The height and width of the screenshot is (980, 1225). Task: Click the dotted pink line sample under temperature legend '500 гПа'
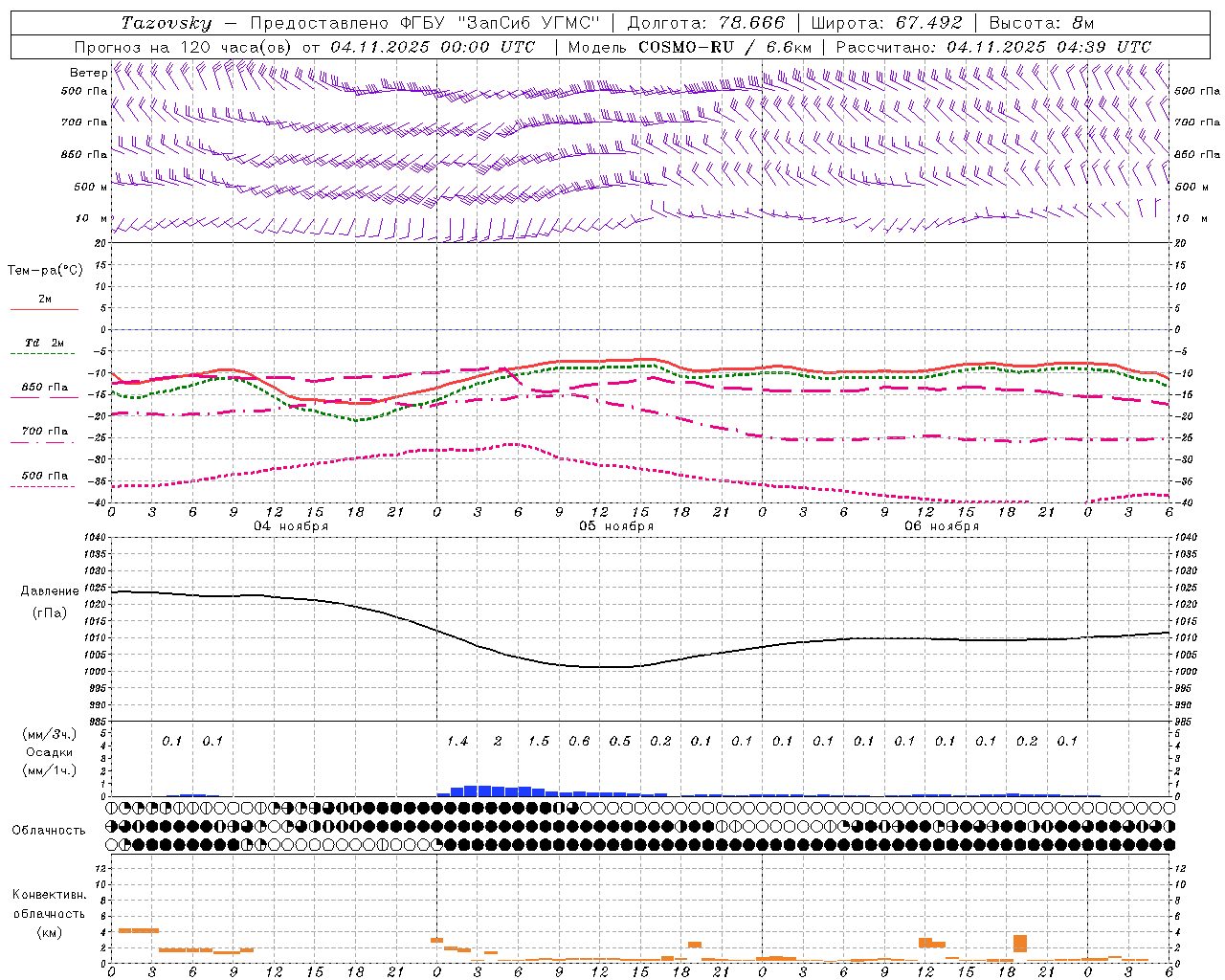pyautogui.click(x=43, y=487)
